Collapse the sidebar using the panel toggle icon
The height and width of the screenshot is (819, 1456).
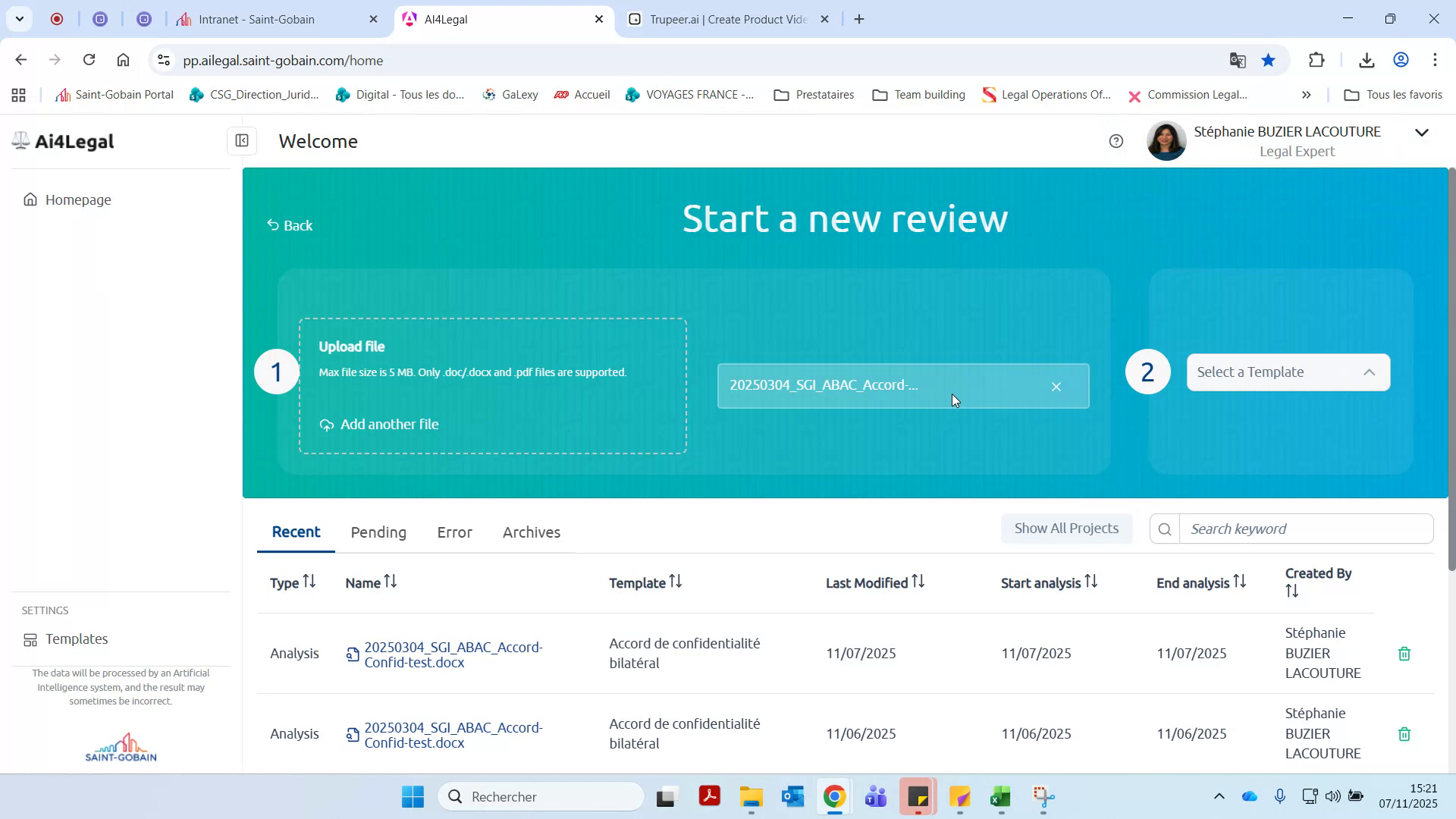[241, 140]
